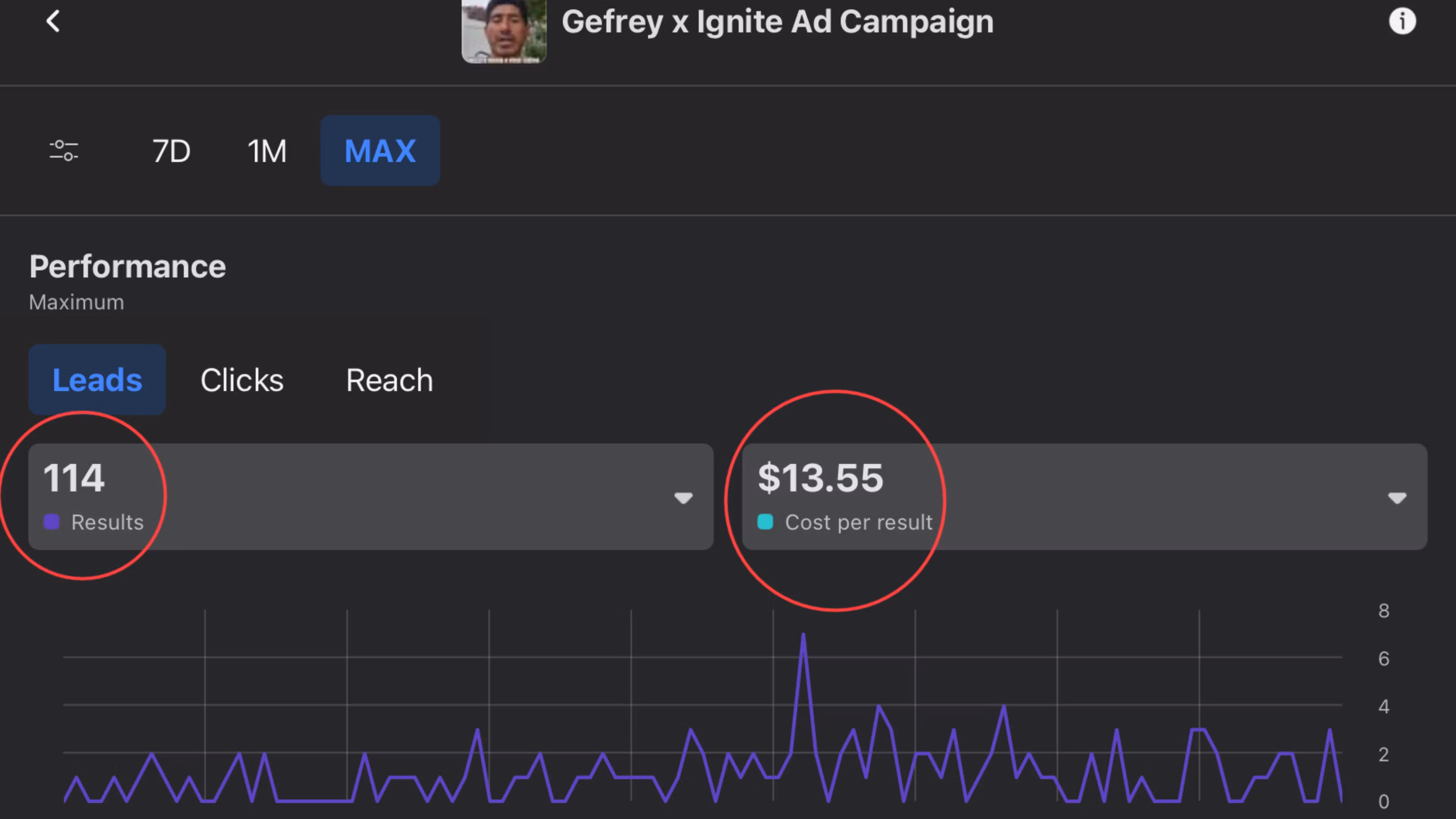Switch to the Leads tab
This screenshot has width=1456, height=819.
point(97,380)
